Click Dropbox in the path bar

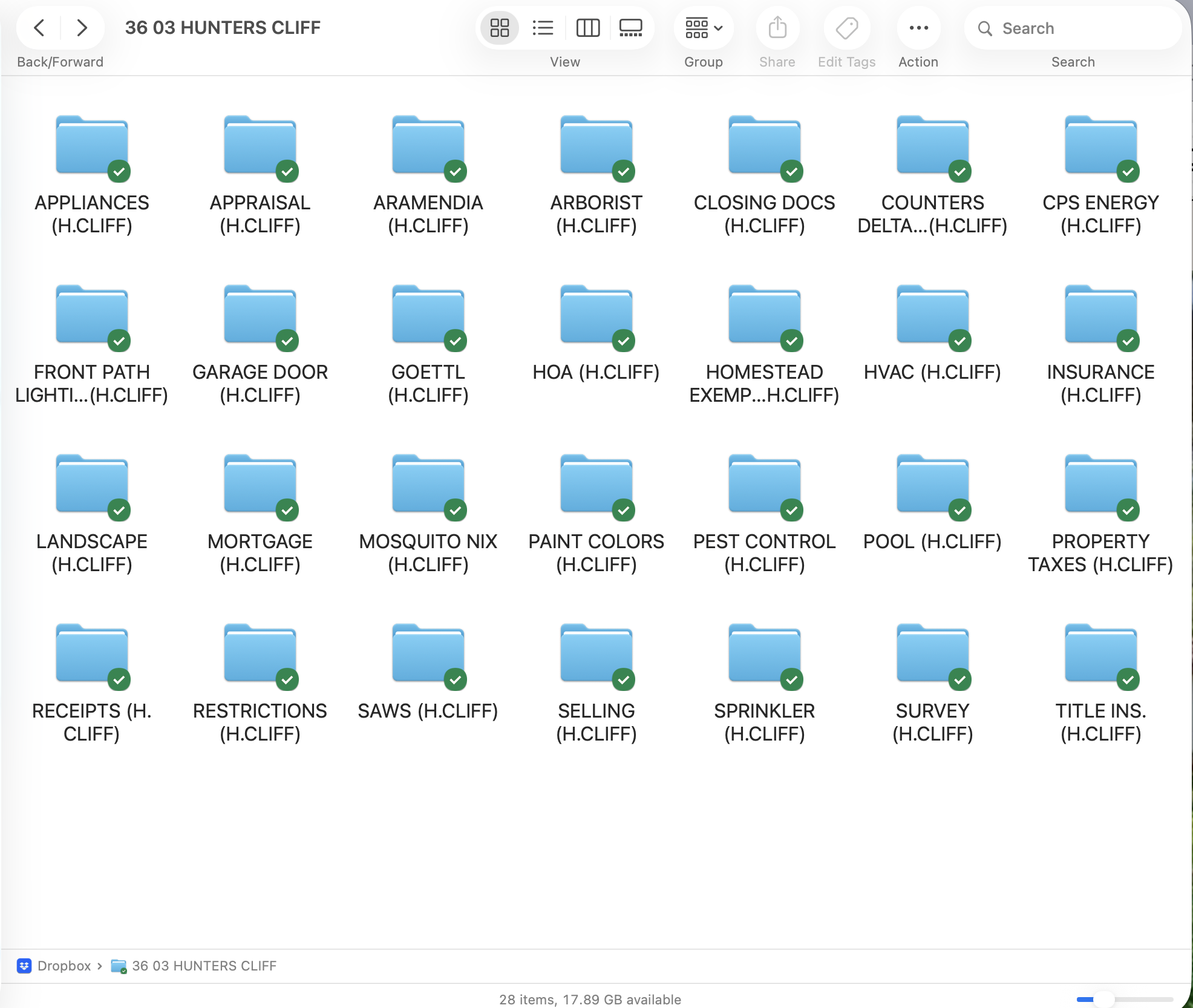pos(64,966)
